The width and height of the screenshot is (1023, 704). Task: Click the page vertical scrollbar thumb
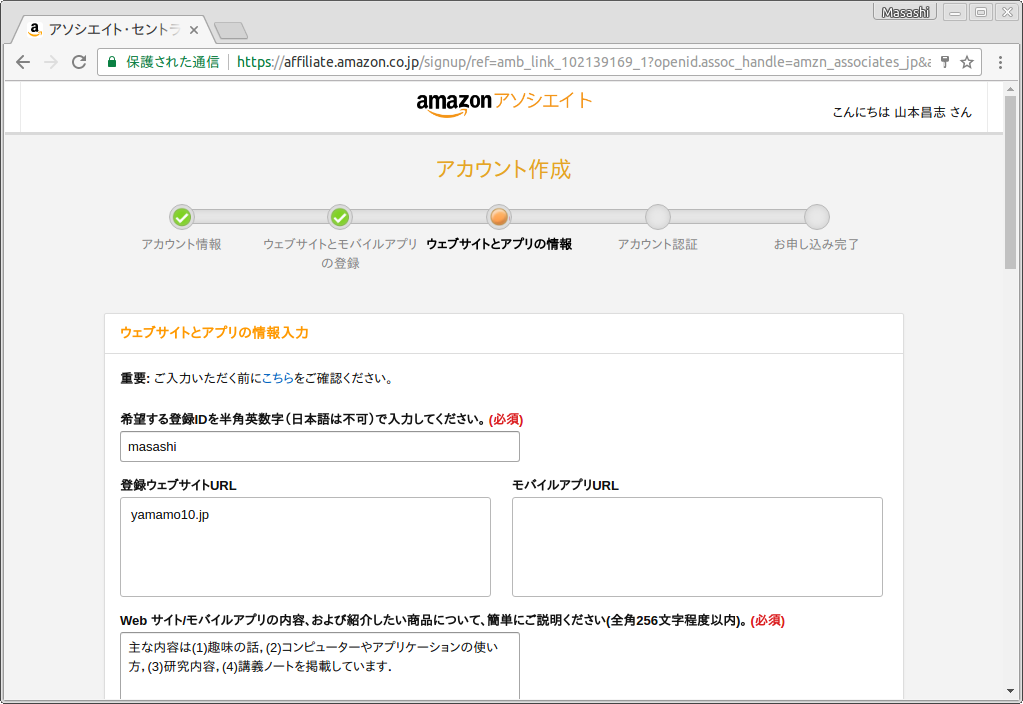pyautogui.click(x=1010, y=182)
